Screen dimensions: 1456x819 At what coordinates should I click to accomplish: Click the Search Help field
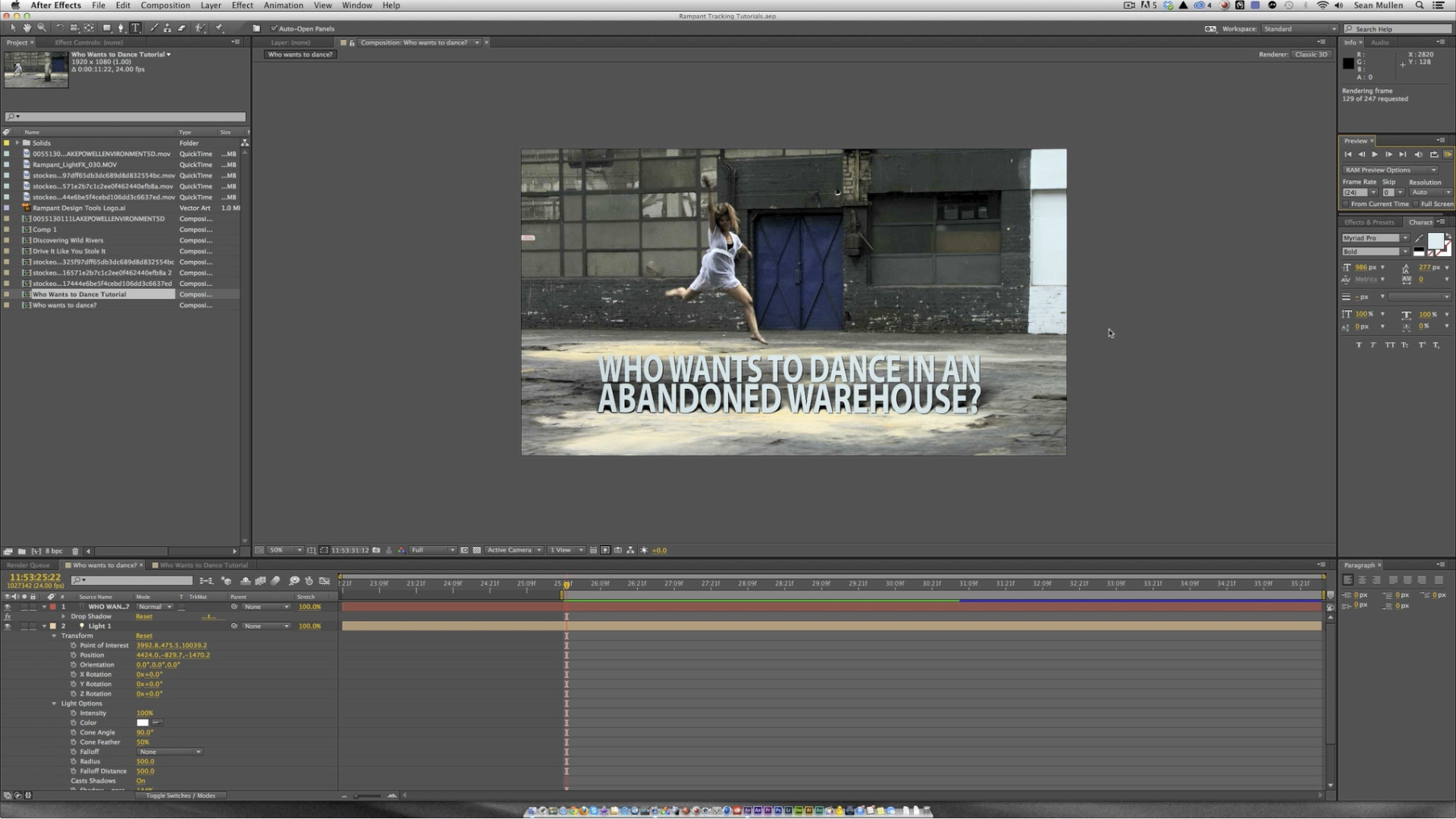pos(1397,28)
